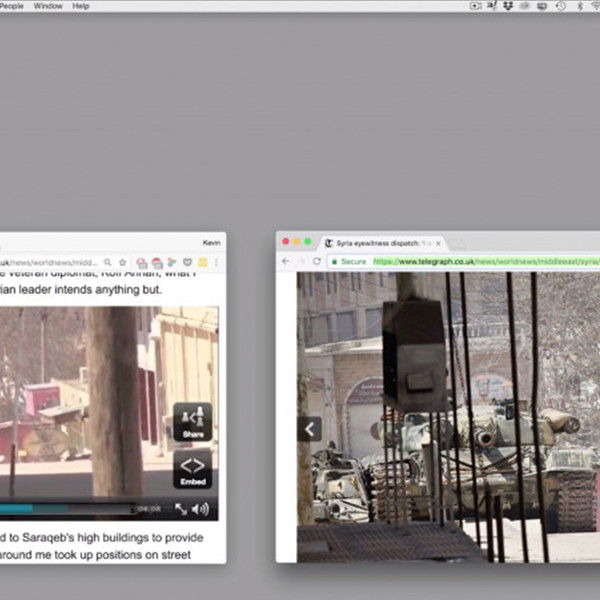Click the yellow extension icon in the left toolbar
The width and height of the screenshot is (600, 600).
202,262
